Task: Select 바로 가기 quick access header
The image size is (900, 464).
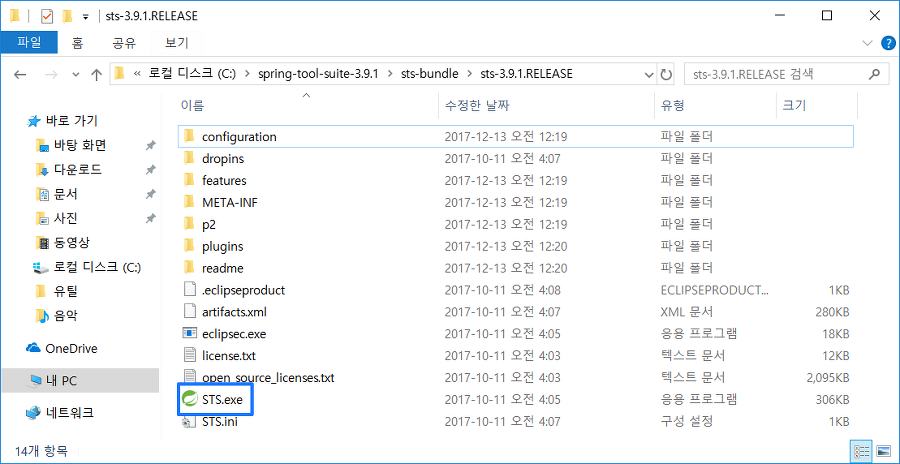Action: pyautogui.click(x=63, y=121)
